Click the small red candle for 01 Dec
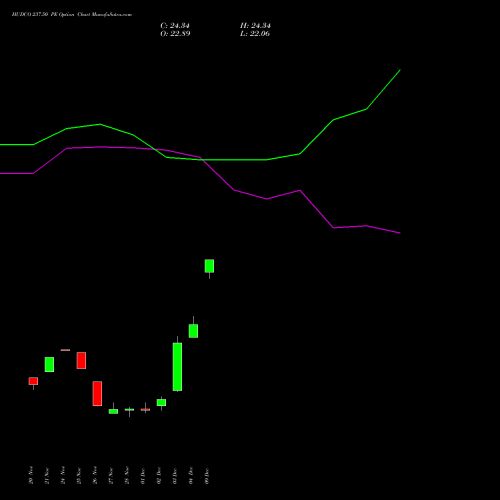 pyautogui.click(x=145, y=409)
